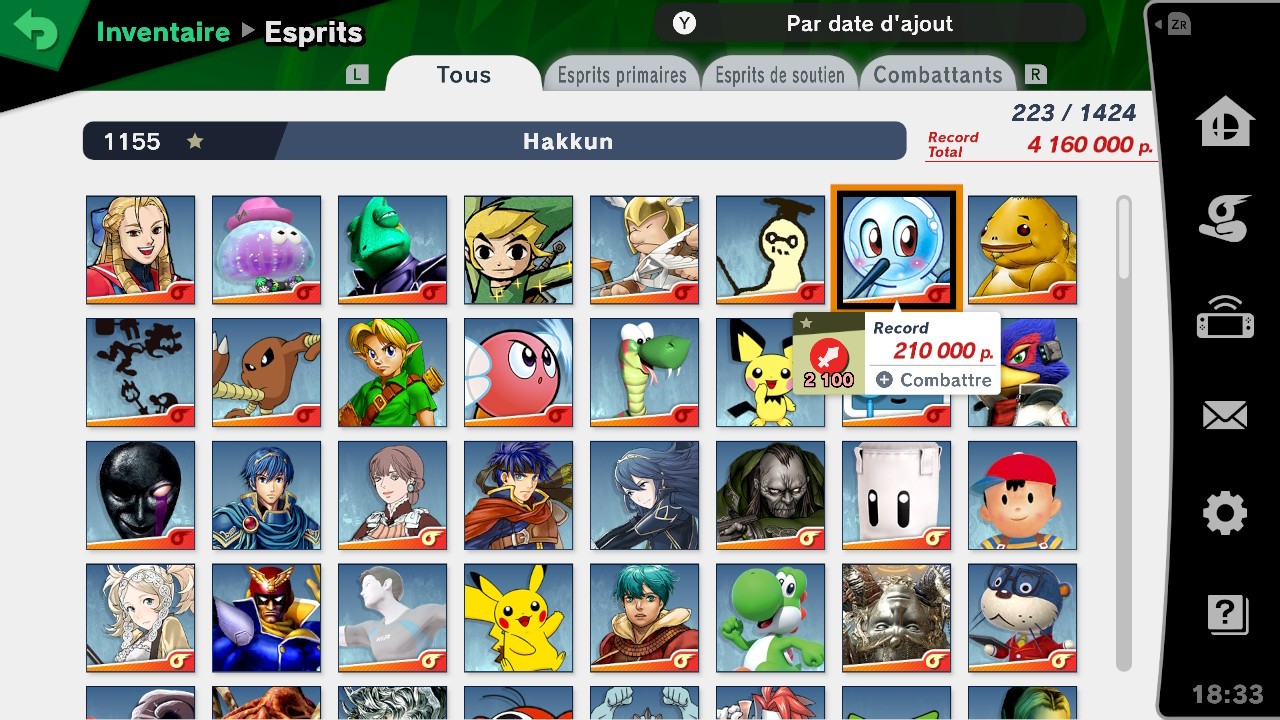Open the Smash home icon in sidebar
1280x720 pixels.
tap(1225, 121)
